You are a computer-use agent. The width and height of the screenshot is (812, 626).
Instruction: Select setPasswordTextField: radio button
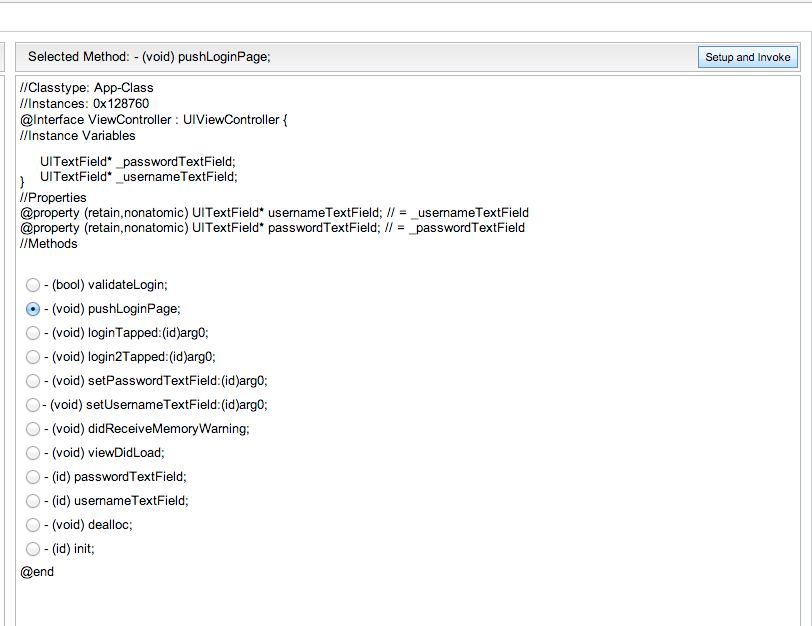[x=33, y=381]
